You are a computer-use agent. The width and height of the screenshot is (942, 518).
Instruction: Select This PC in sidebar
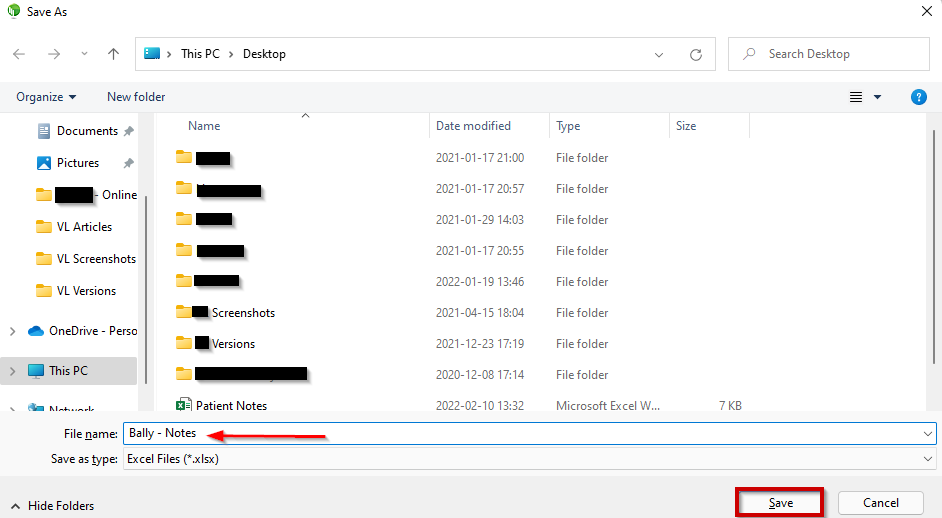click(x=68, y=371)
